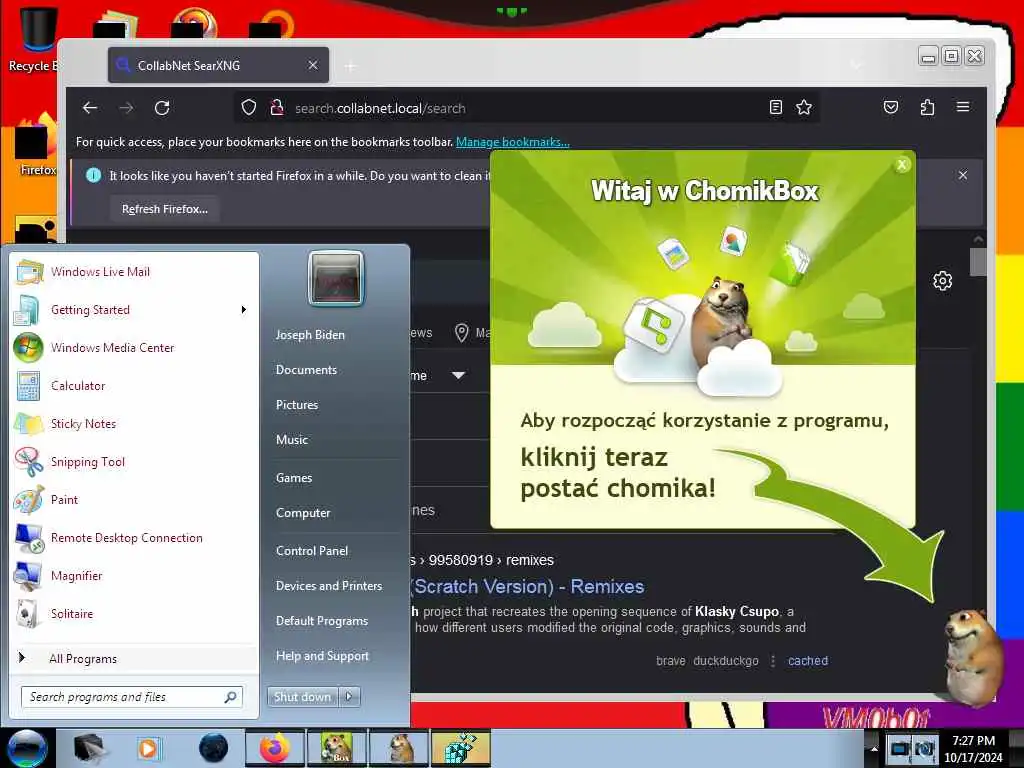Click the ChomikBox hamster character

(973, 656)
